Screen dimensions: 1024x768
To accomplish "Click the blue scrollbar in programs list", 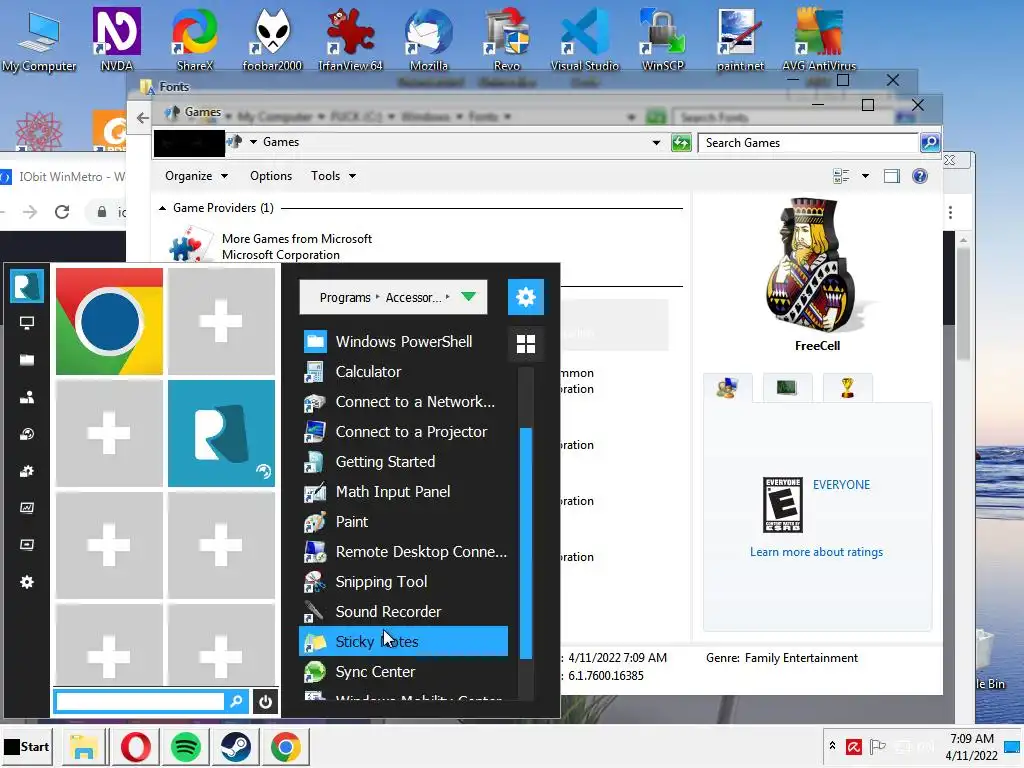I will 526,543.
